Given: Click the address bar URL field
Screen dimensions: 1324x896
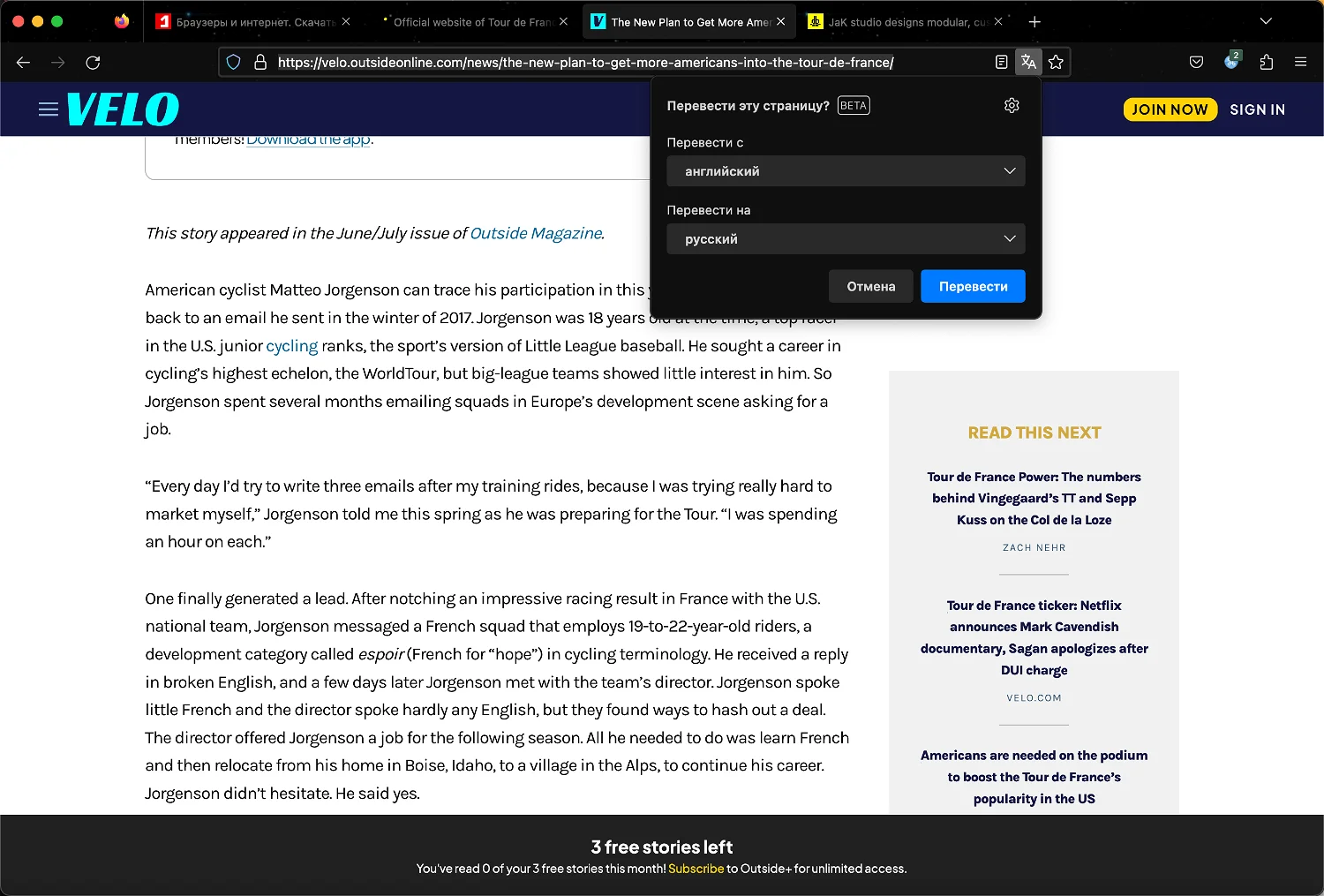Looking at the screenshot, I should pos(585,63).
